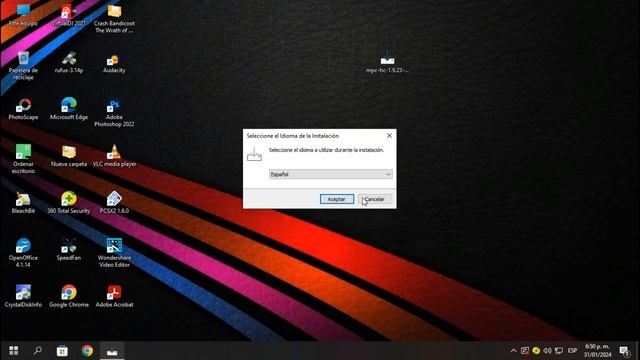640x360 pixels.
Task: Select the PhotoScape desktop shortcut
Action: point(23,109)
